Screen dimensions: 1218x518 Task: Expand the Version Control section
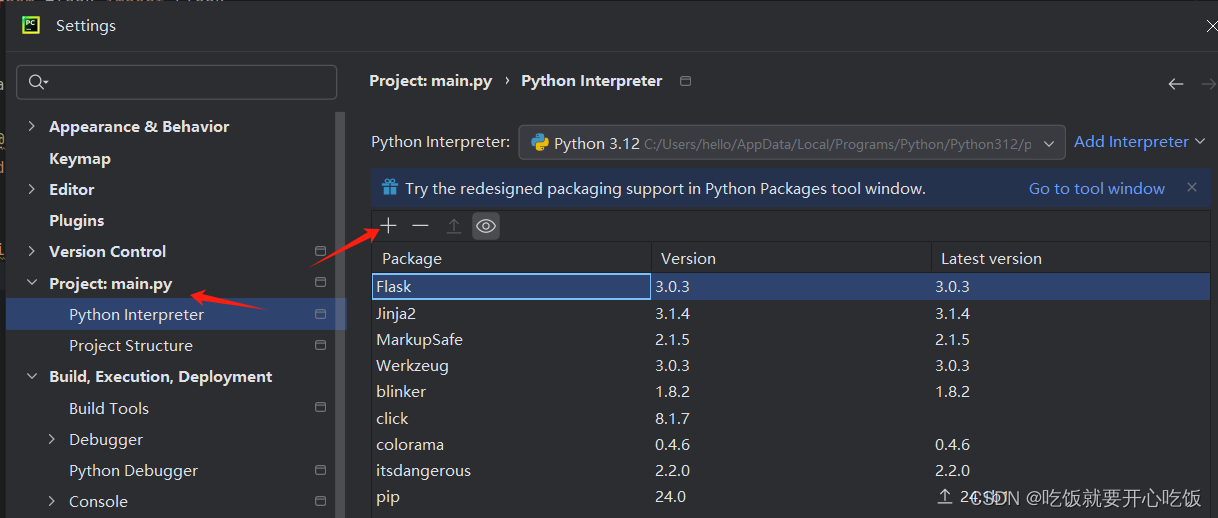point(31,251)
